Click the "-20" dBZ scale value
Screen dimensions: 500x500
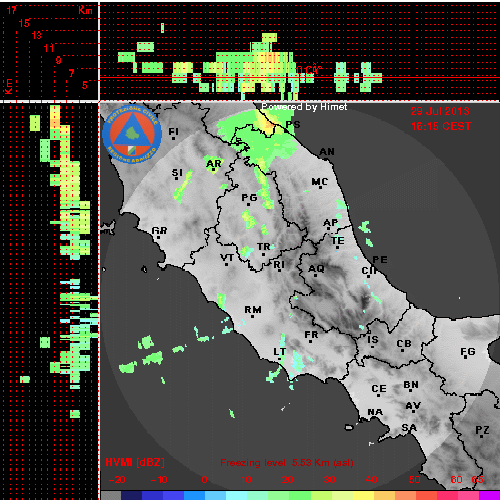(x=117, y=480)
